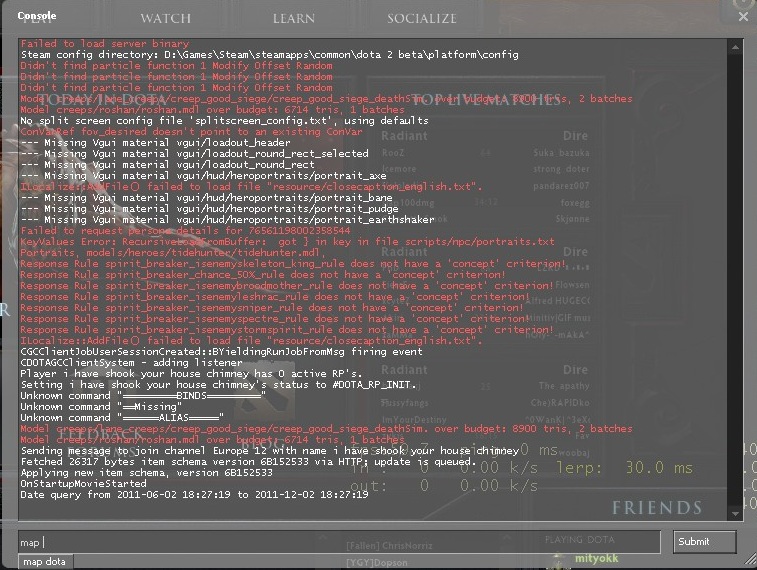The height and width of the screenshot is (570, 757).
Task: Open the LEARN tab behind console
Action: coord(294,18)
